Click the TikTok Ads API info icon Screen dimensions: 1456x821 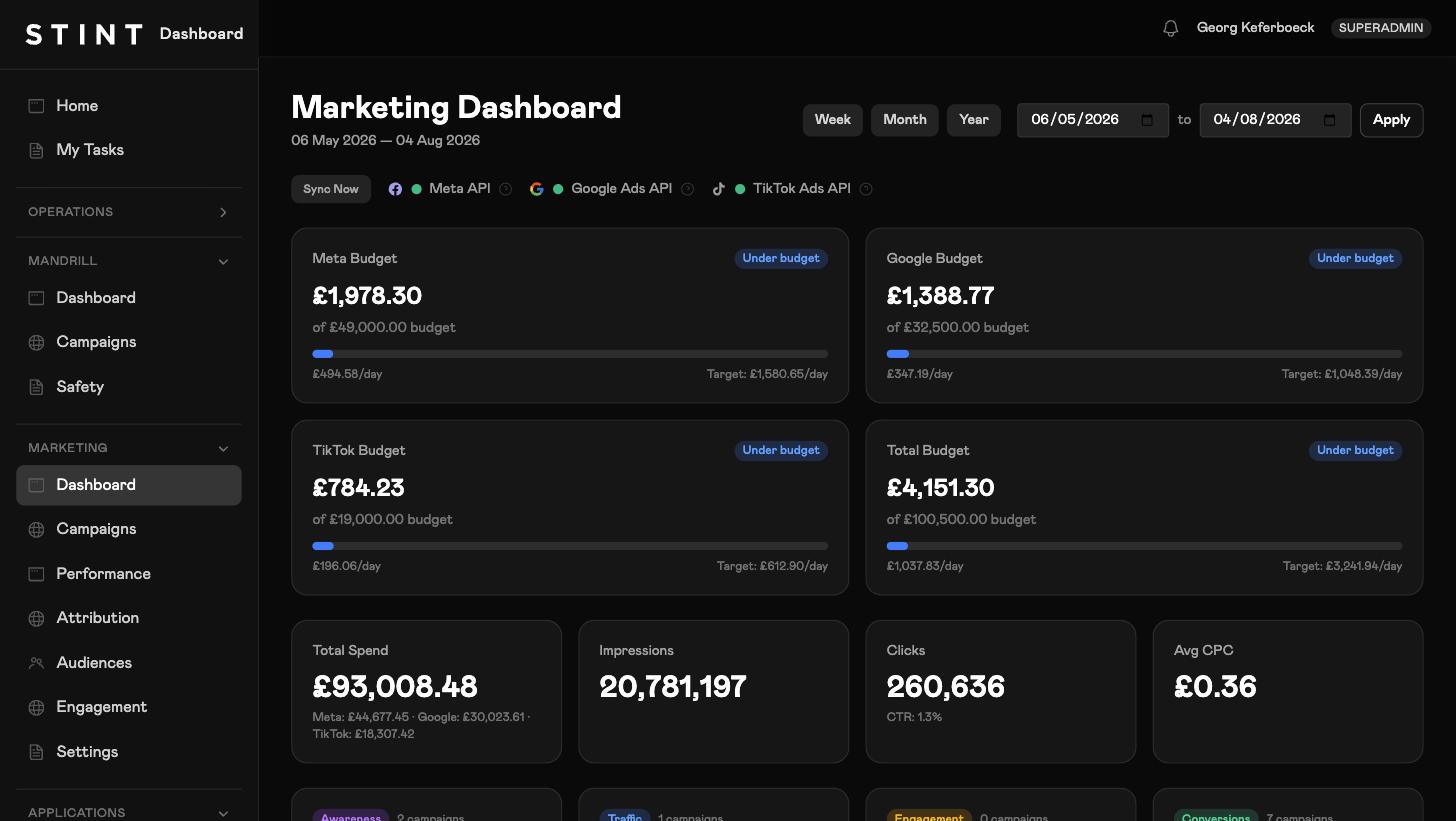pyautogui.click(x=866, y=189)
